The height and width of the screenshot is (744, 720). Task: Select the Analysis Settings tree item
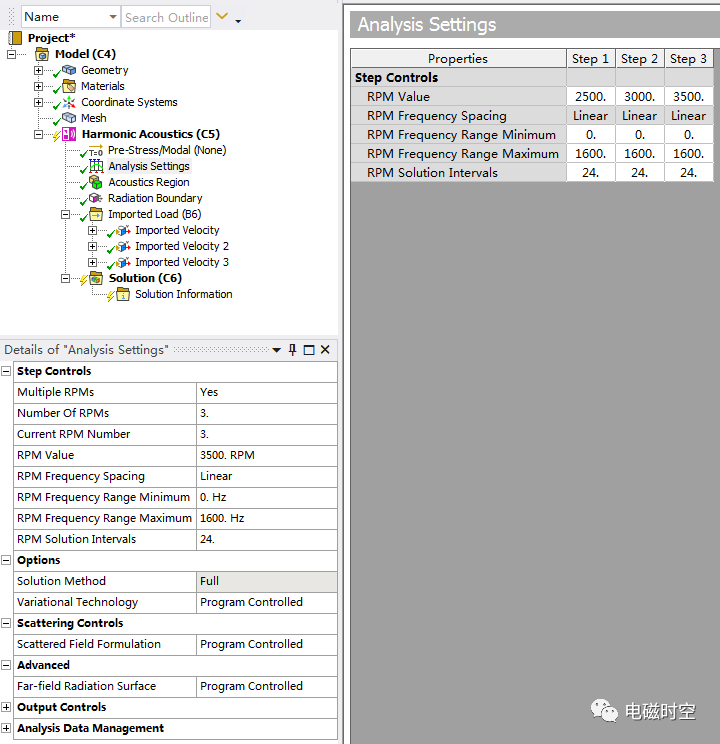pyautogui.click(x=149, y=166)
